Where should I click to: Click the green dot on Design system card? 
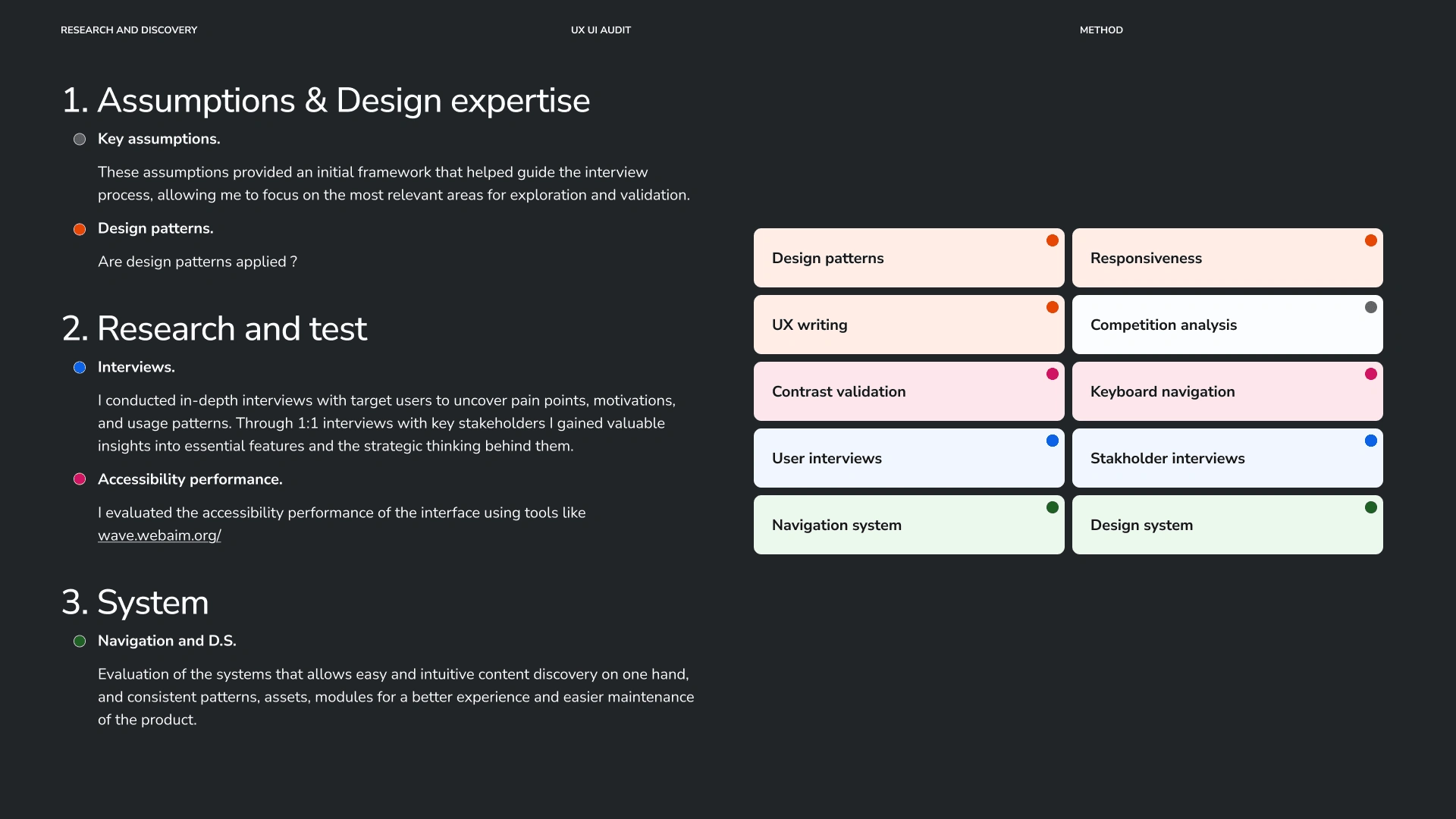point(1371,507)
